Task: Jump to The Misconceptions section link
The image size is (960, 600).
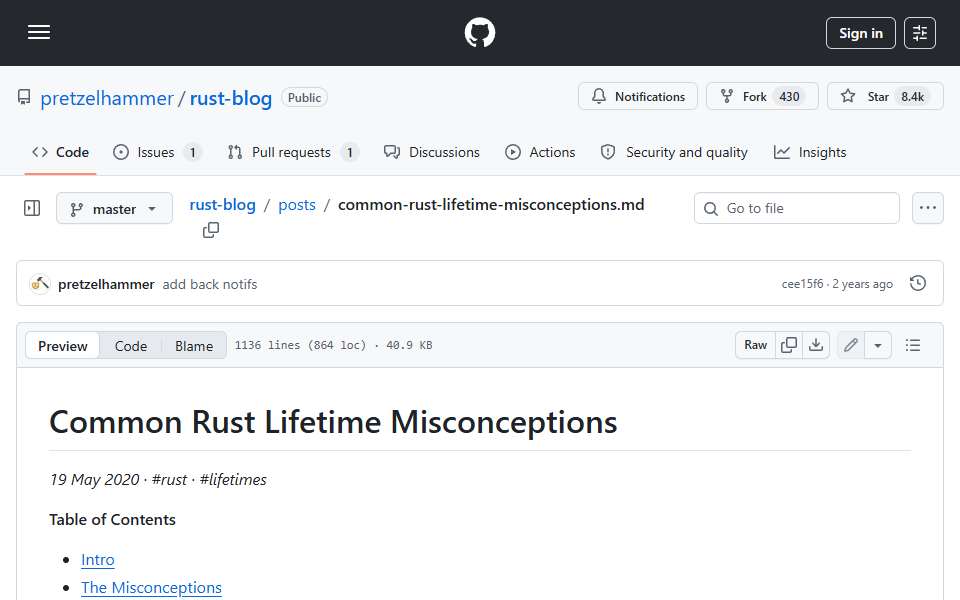Action: click(x=151, y=587)
